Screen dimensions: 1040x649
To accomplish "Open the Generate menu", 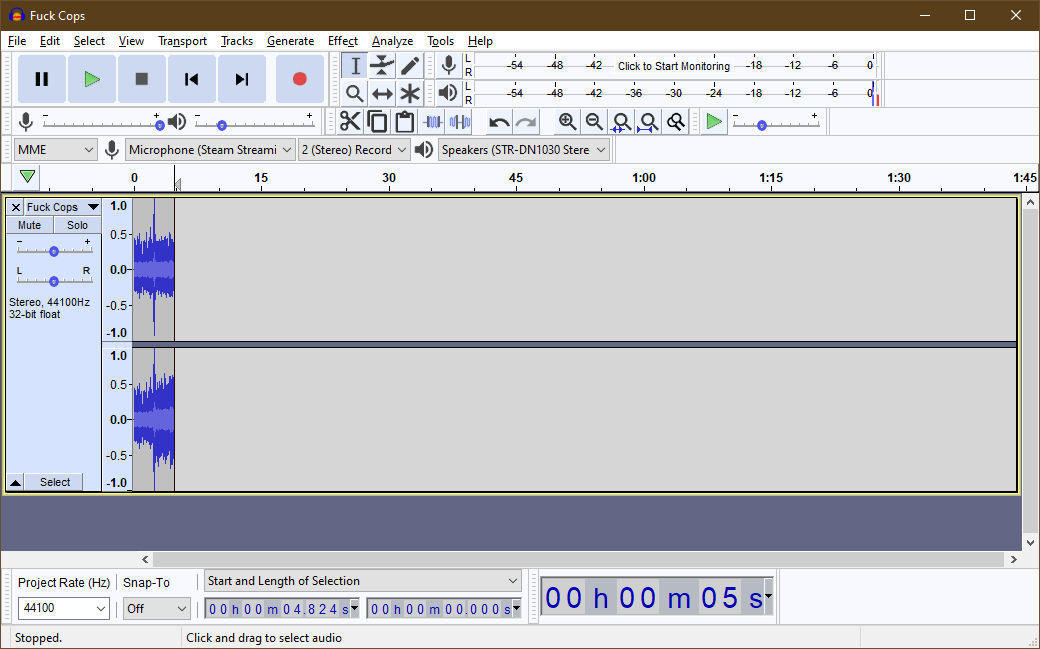I will (290, 41).
